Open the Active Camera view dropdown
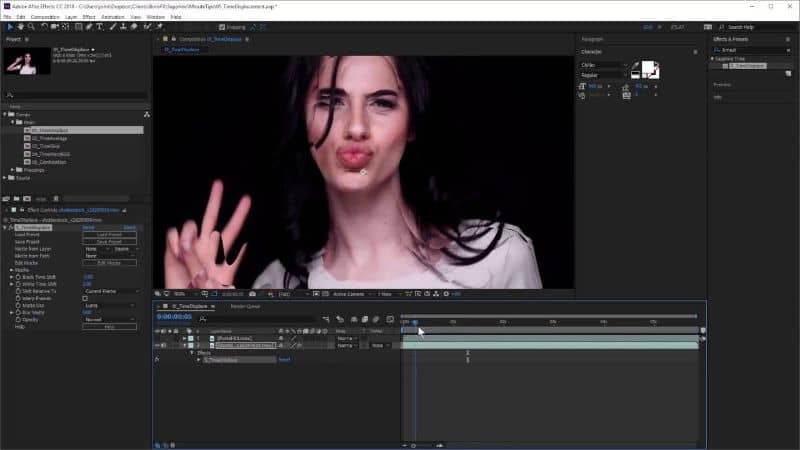 [x=352, y=294]
